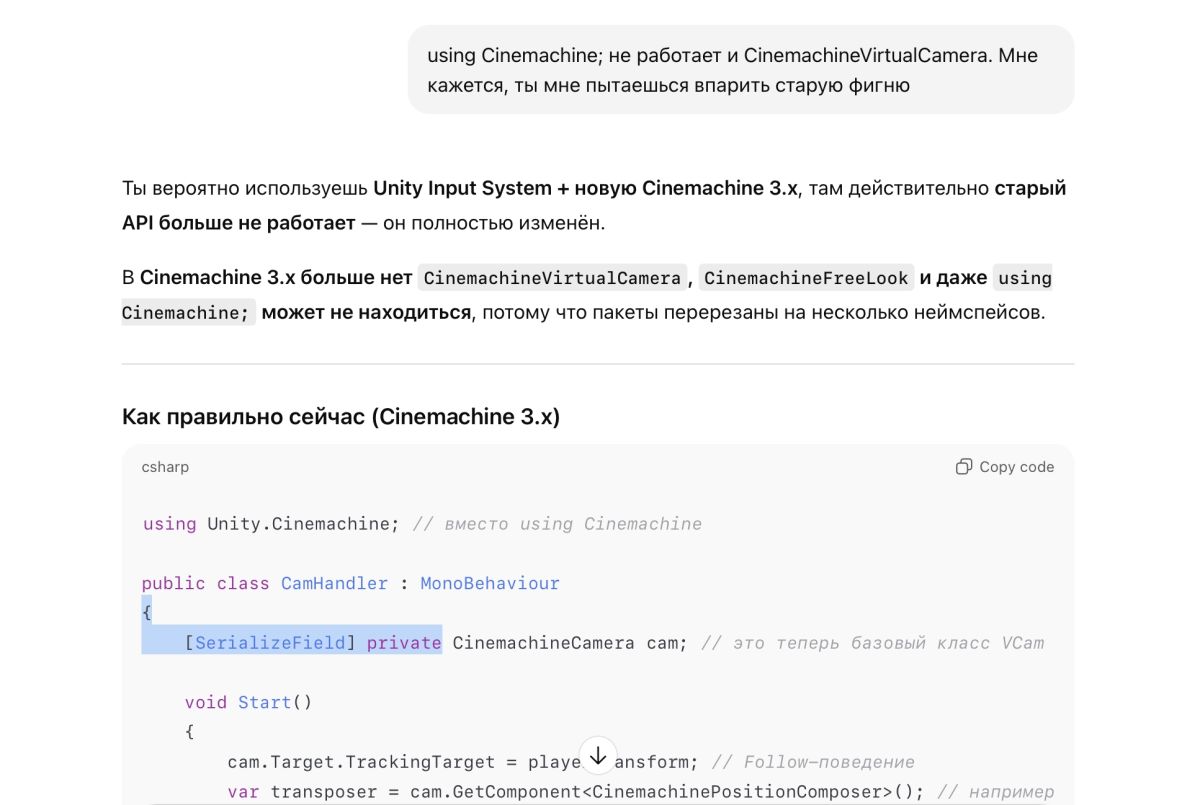Screen dimensions: 1200x805
Task: Click the "csharp" language label
Action: 165,467
